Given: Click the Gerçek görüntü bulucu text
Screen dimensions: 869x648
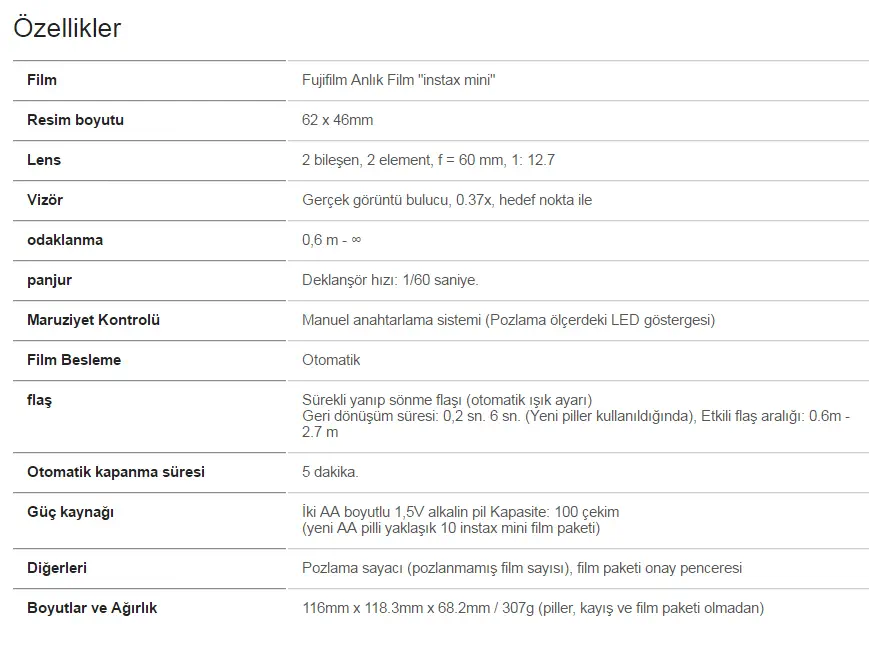Looking at the screenshot, I should tap(375, 200).
